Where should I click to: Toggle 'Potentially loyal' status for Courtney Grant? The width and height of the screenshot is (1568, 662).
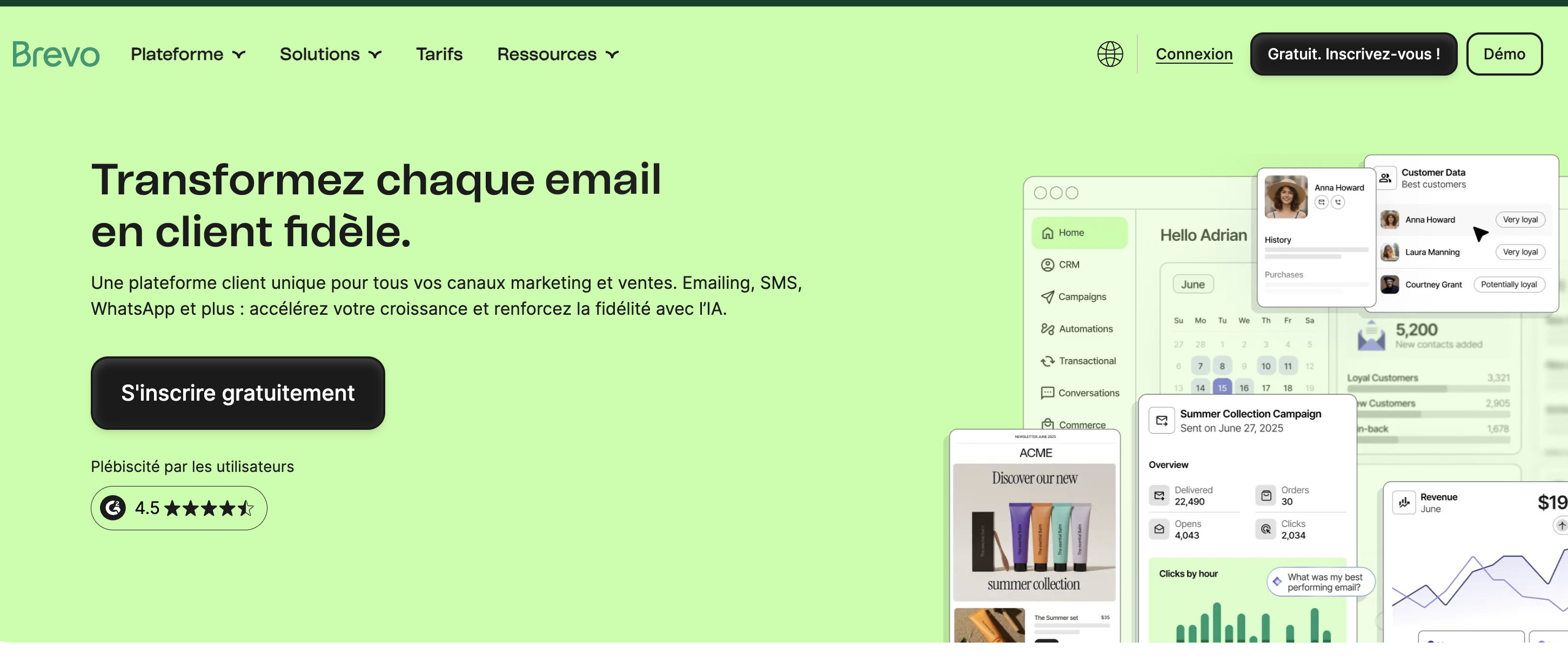[1510, 284]
